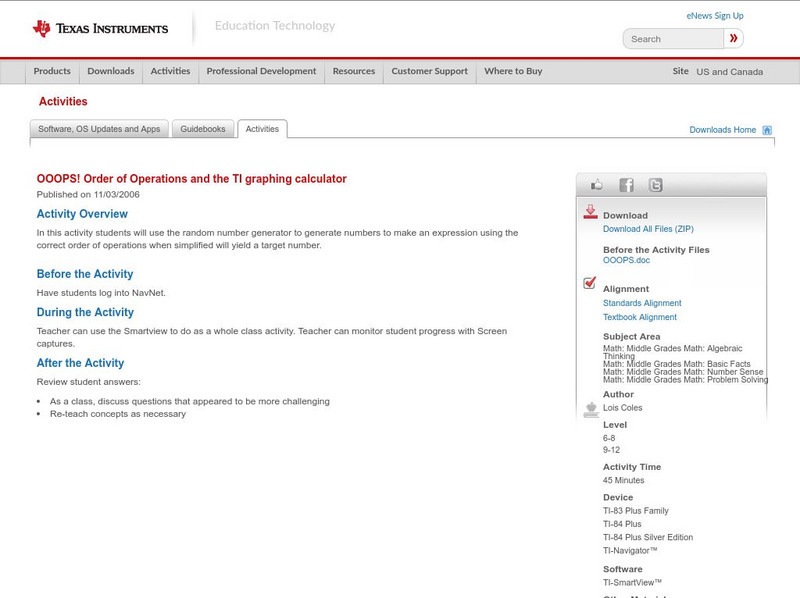
Task: Share the activity on Twitter
Action: pos(655,185)
